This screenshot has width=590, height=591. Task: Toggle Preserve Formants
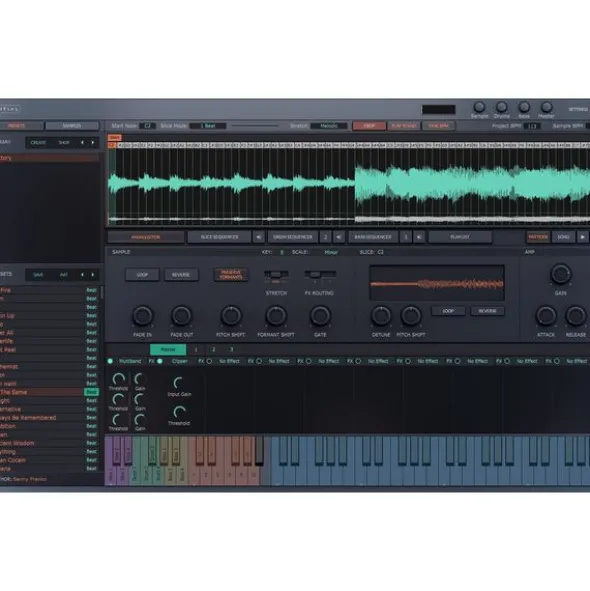click(x=231, y=275)
